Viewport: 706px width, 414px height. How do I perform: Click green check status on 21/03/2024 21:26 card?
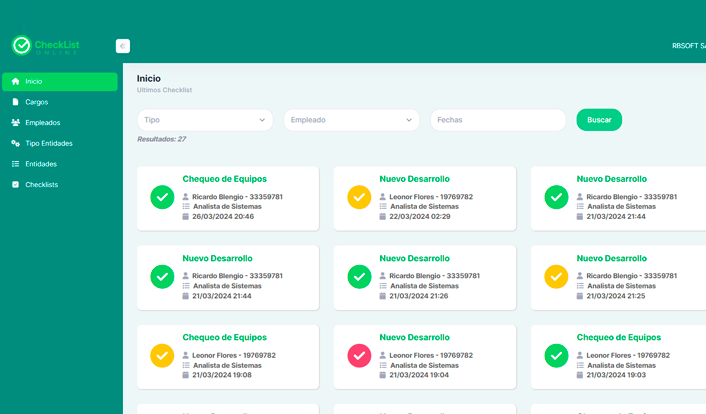coord(359,277)
